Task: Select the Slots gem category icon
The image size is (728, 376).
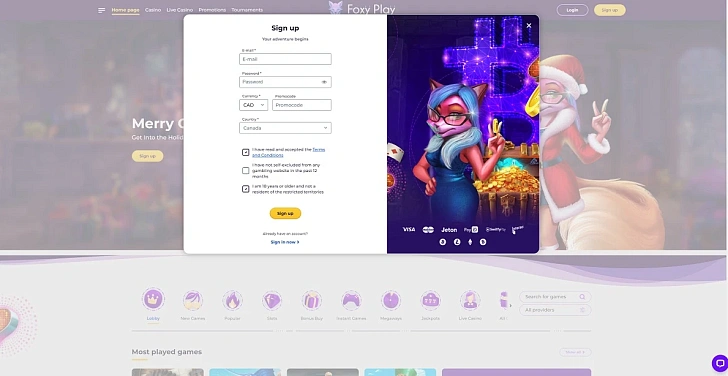Action: pos(272,300)
